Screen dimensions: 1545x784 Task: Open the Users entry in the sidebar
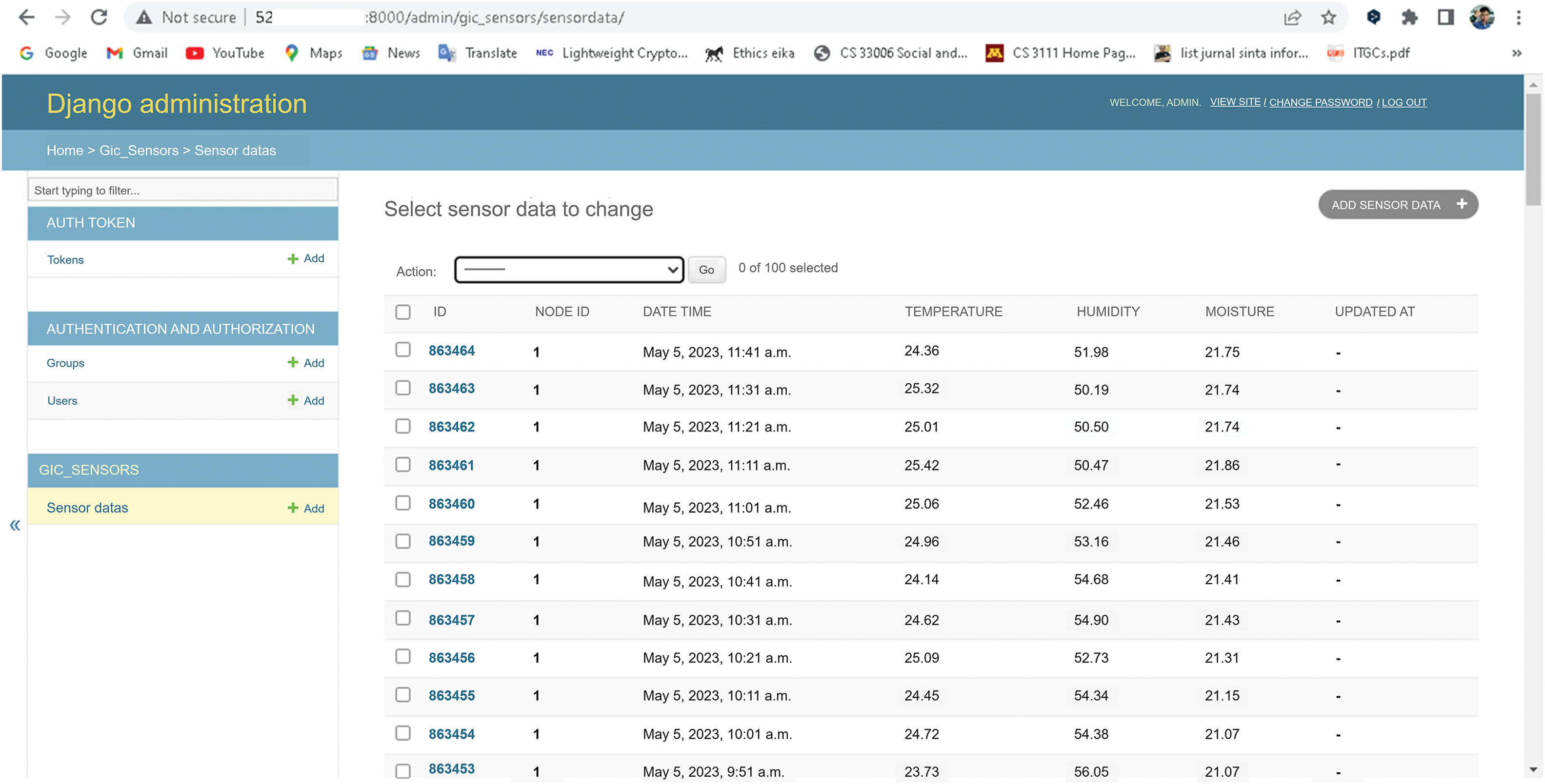(62, 400)
